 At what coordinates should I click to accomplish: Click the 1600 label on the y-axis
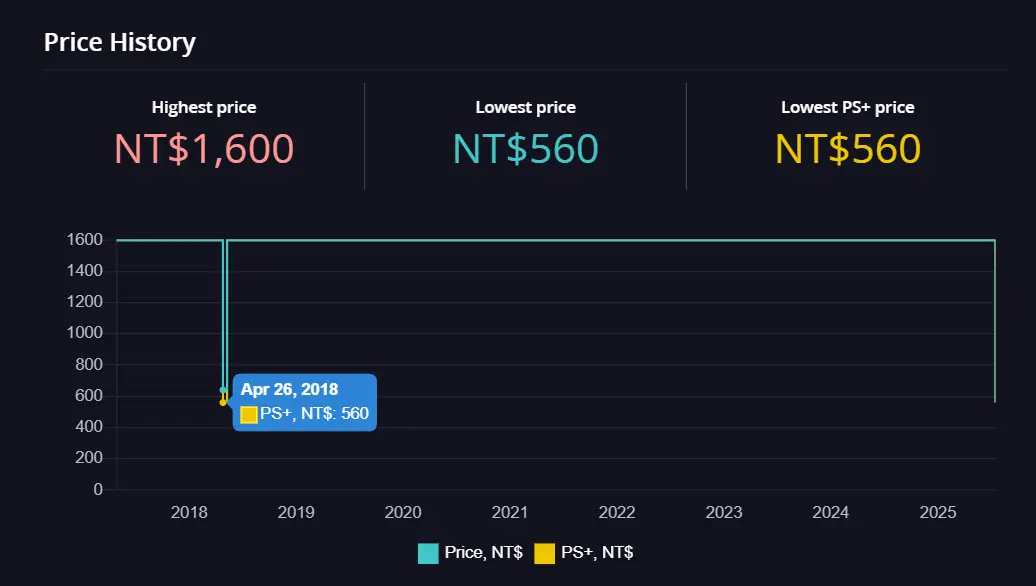[84, 240]
